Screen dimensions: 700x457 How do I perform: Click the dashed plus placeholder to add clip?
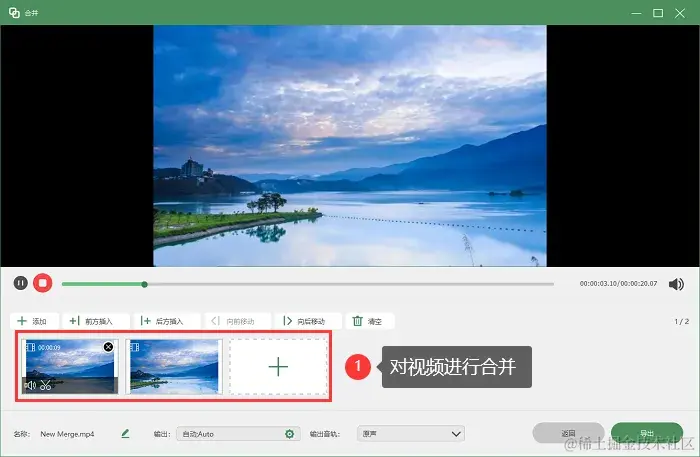click(278, 366)
